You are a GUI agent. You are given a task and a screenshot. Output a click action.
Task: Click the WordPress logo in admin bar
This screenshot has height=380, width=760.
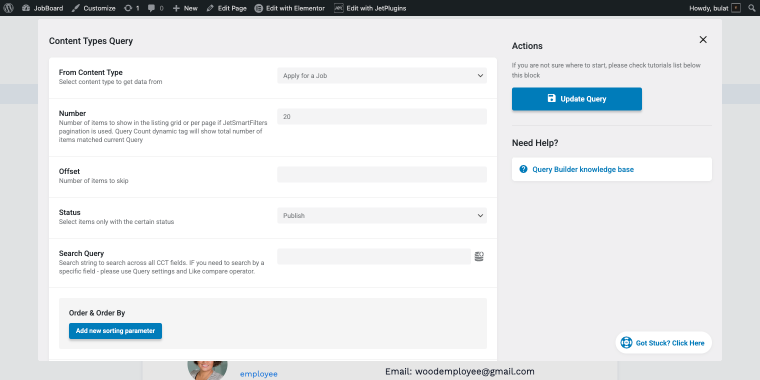(x=8, y=8)
